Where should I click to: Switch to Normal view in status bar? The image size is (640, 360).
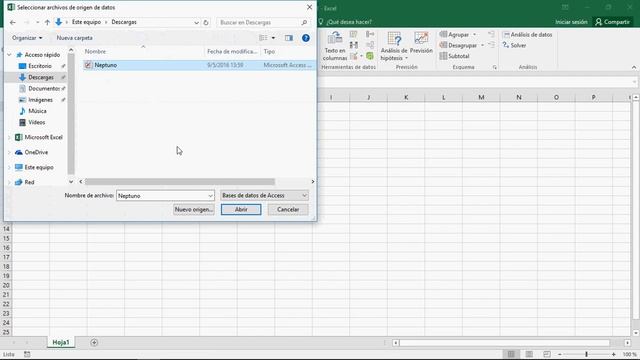[511, 354]
